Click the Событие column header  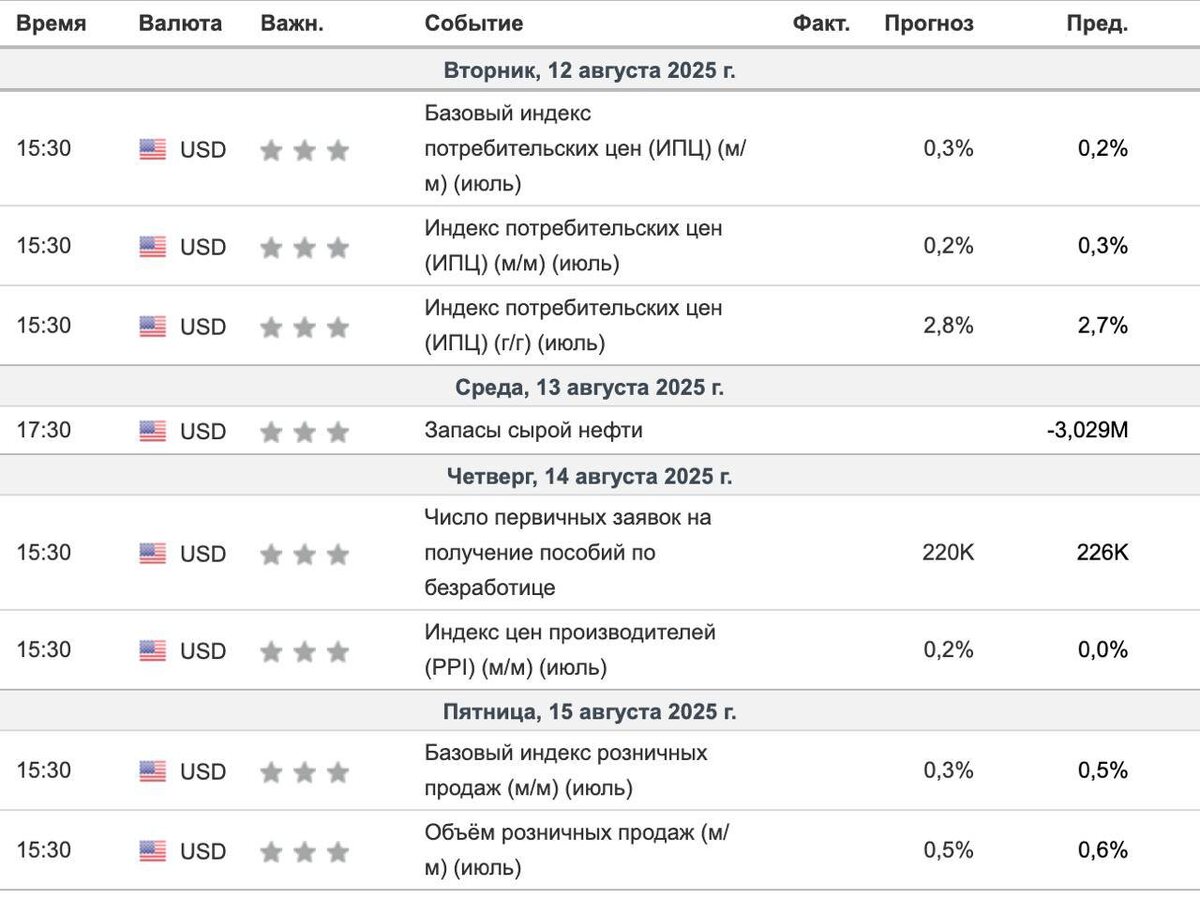click(473, 24)
